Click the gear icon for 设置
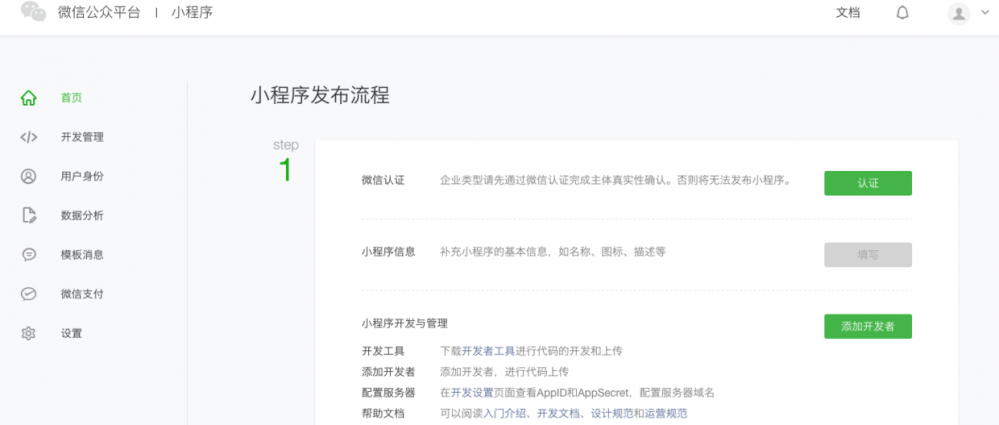The image size is (999, 425). [29, 333]
